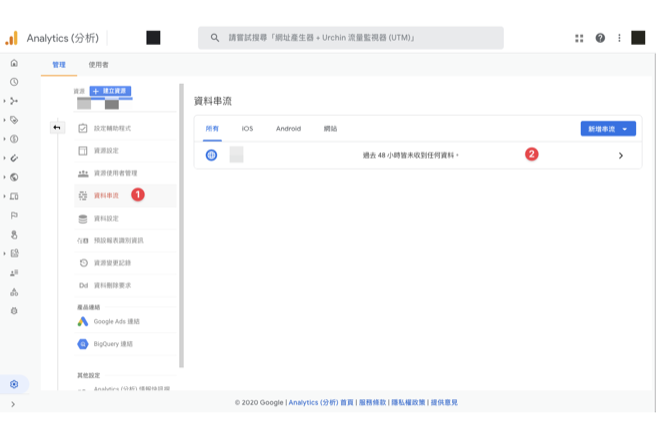Expand the left sidebar with bottom chevron
Screen dimensions: 656x436
pyautogui.click(x=13, y=404)
